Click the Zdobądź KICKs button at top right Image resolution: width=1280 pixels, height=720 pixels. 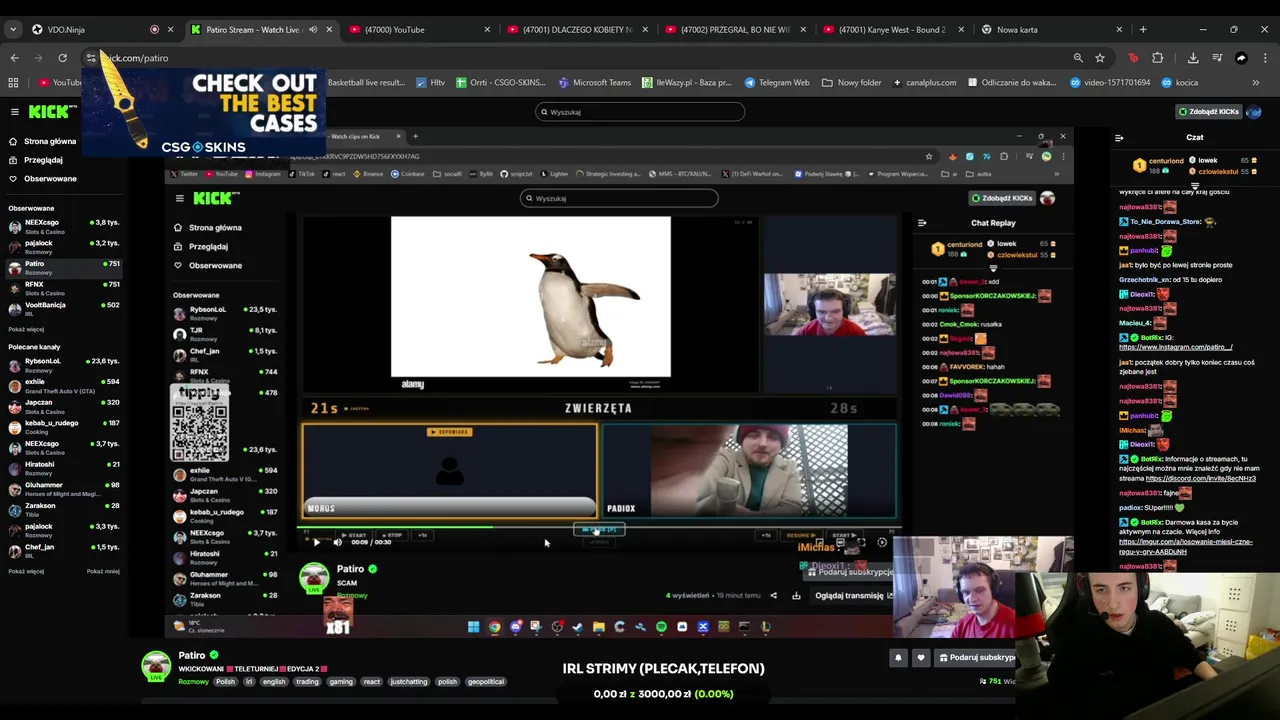(x=1208, y=112)
